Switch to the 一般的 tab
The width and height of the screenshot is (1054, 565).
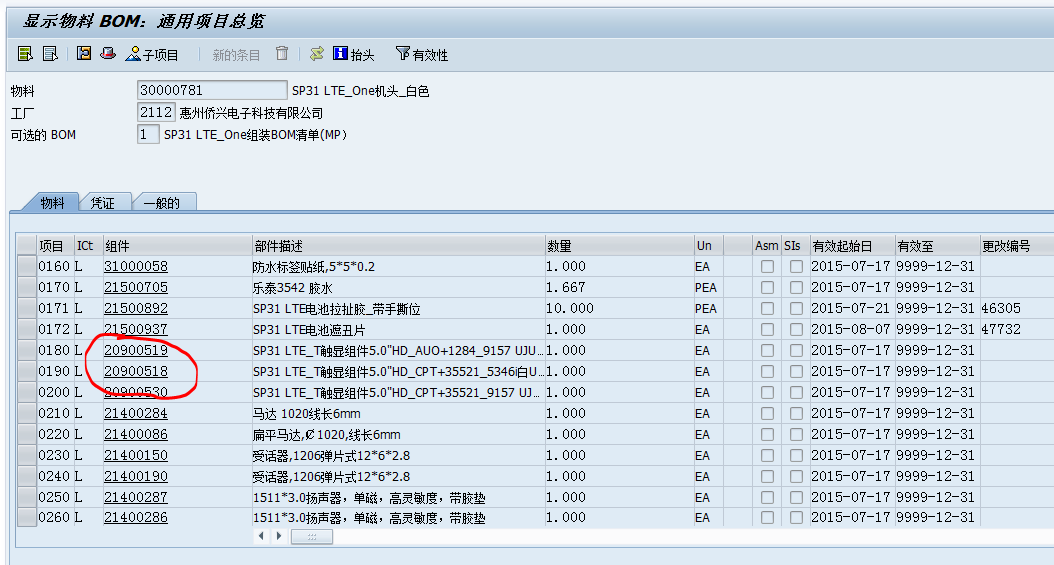[x=162, y=202]
